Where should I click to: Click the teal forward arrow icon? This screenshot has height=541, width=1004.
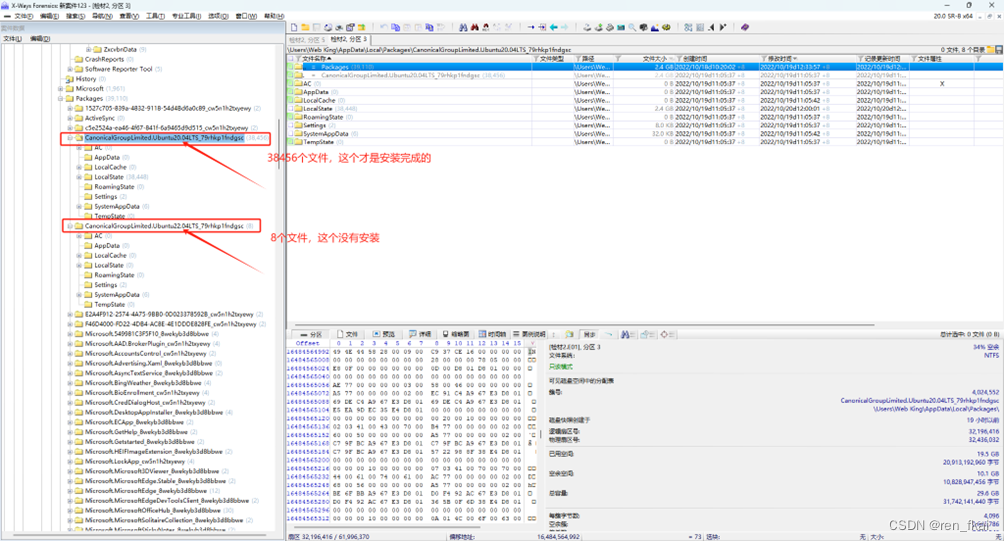pos(565,28)
